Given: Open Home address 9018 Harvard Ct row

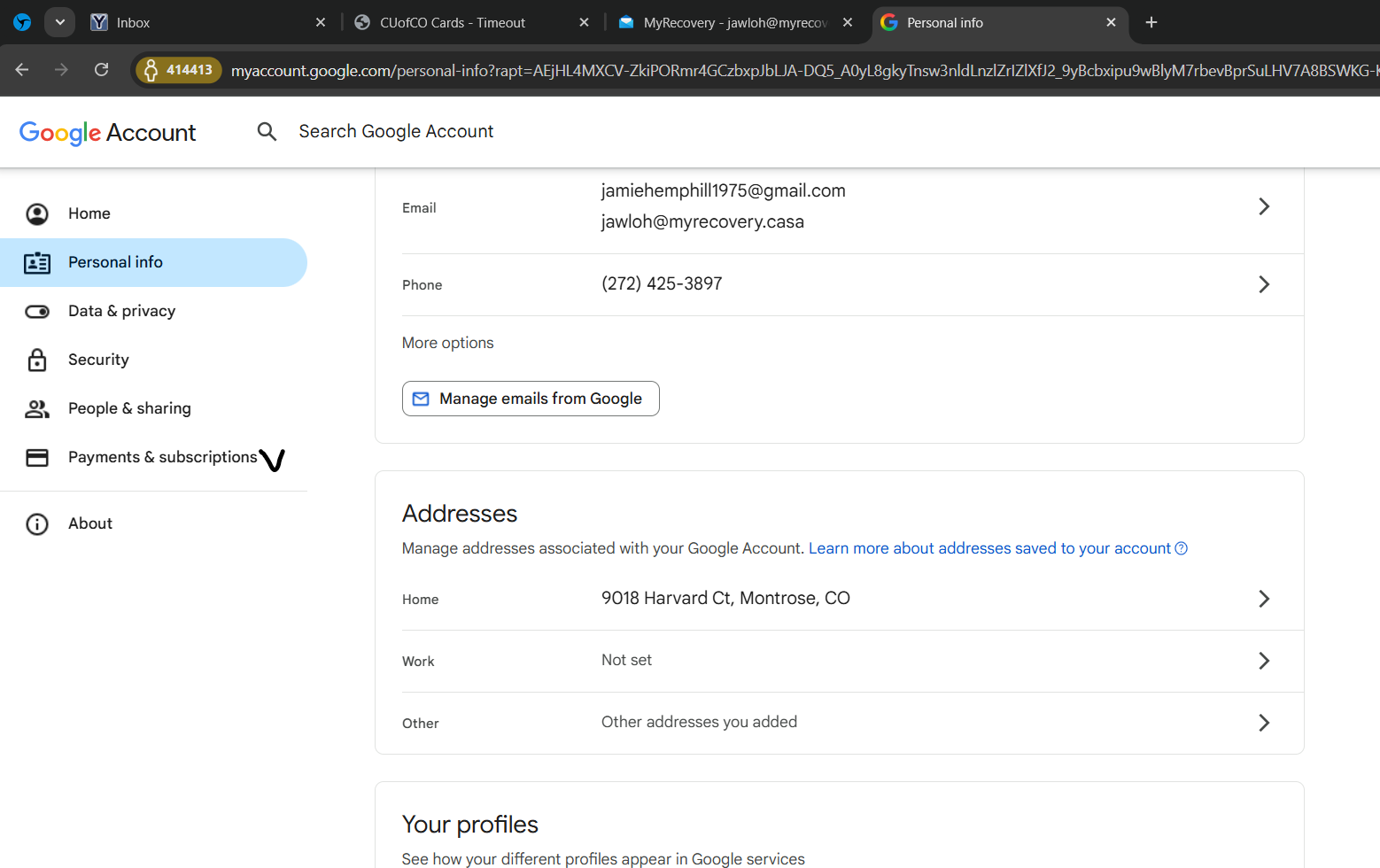Looking at the screenshot, I should [725, 599].
